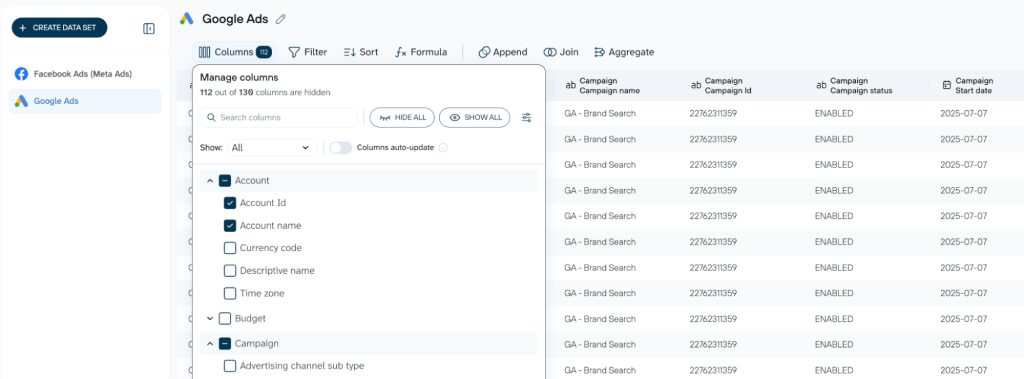The image size is (1024, 379).
Task: Uncheck the Account name checkbox
Action: point(230,225)
